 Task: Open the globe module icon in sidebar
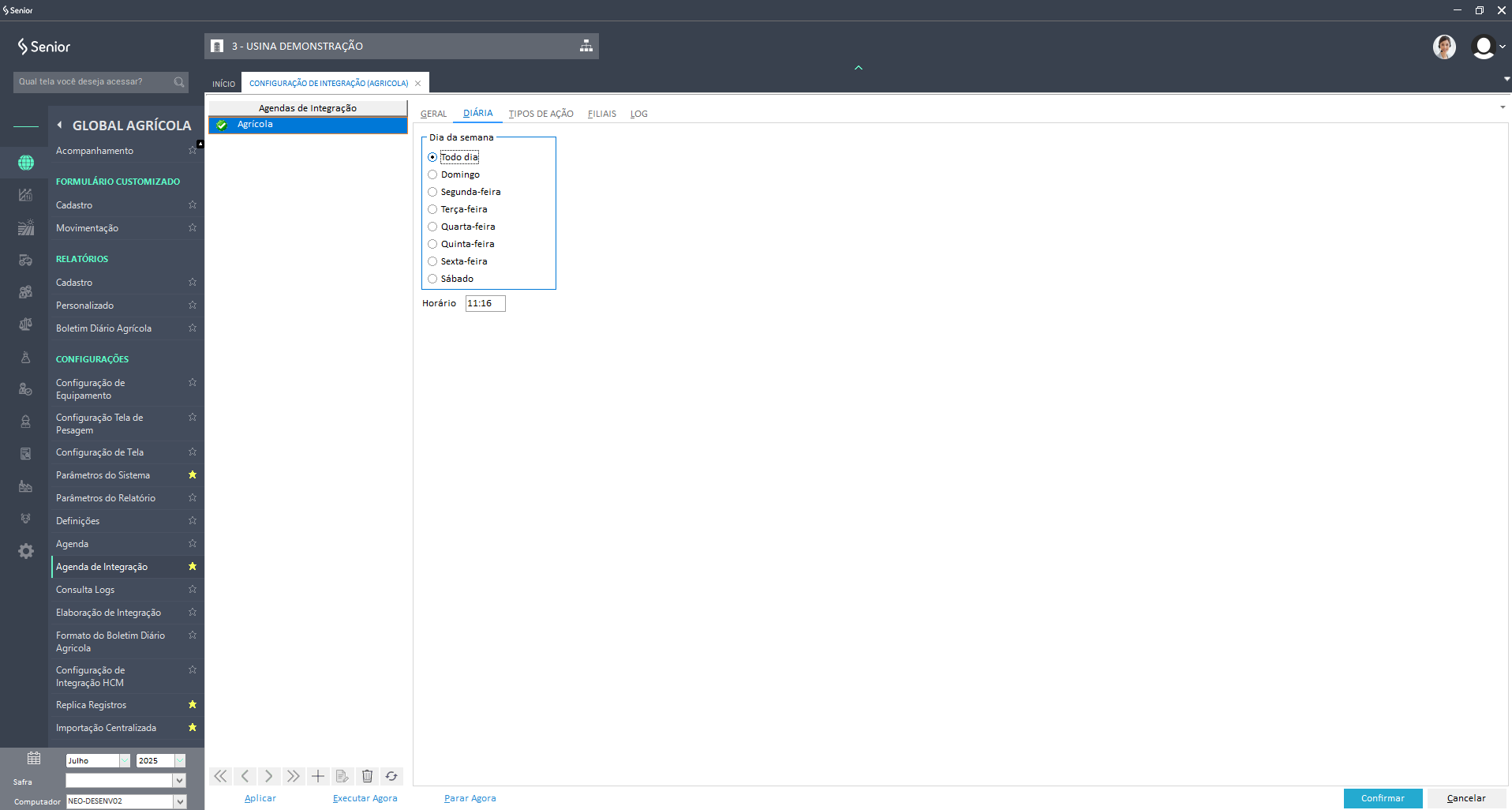26,163
